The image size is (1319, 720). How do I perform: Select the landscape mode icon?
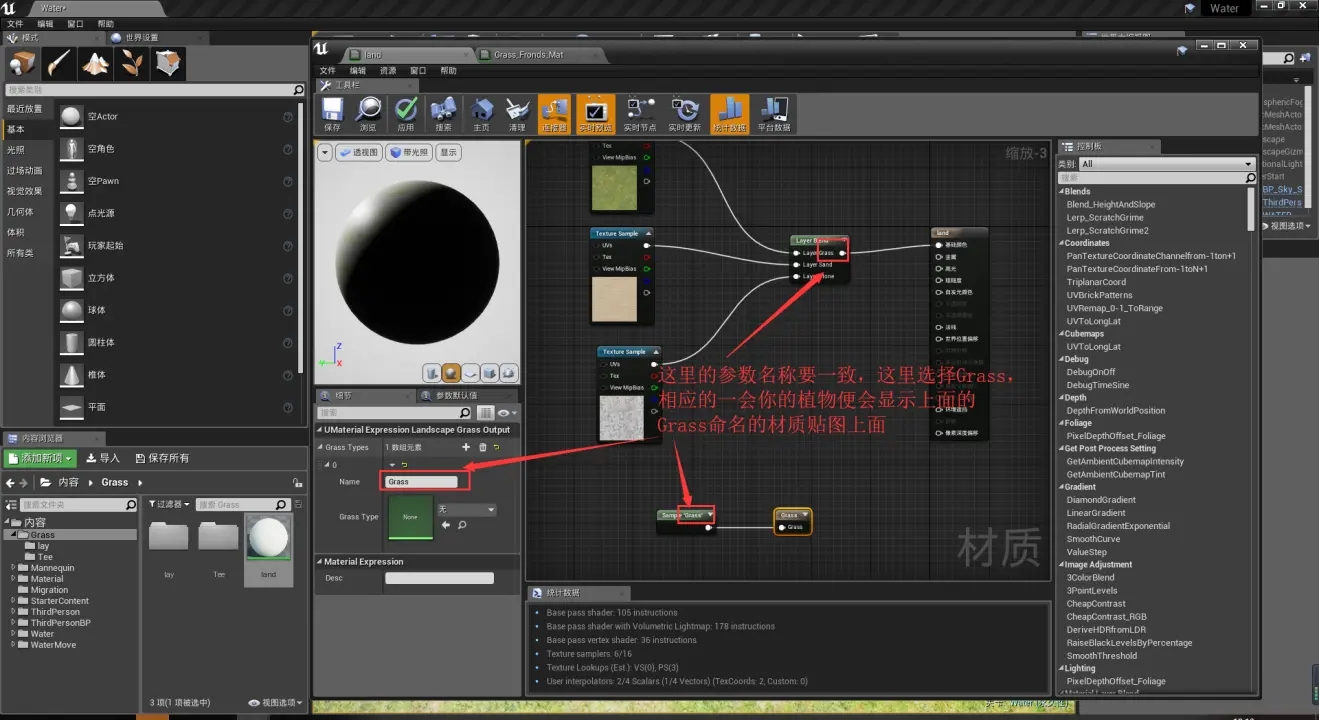coord(95,63)
